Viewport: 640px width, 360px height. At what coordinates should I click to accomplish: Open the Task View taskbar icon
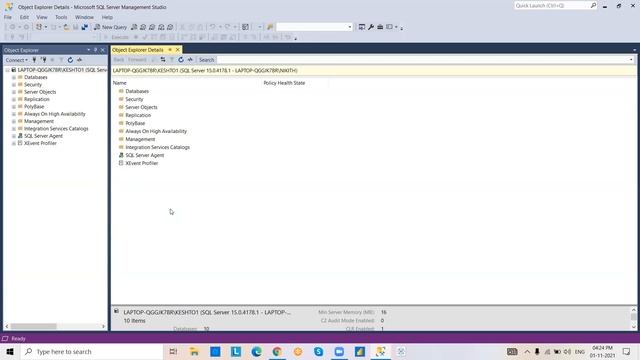pyautogui.click(x=173, y=351)
